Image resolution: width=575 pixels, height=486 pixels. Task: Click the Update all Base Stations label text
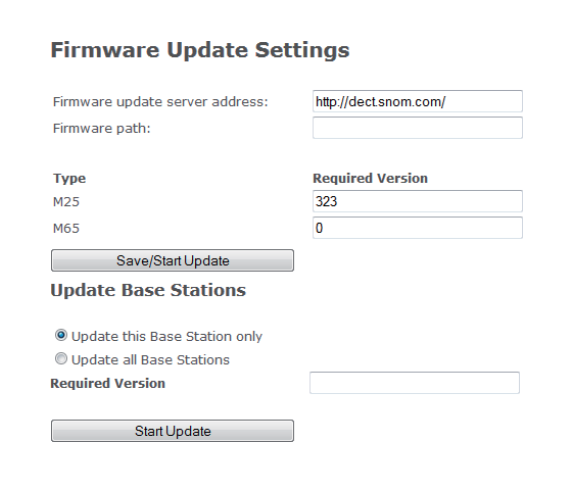point(150,360)
